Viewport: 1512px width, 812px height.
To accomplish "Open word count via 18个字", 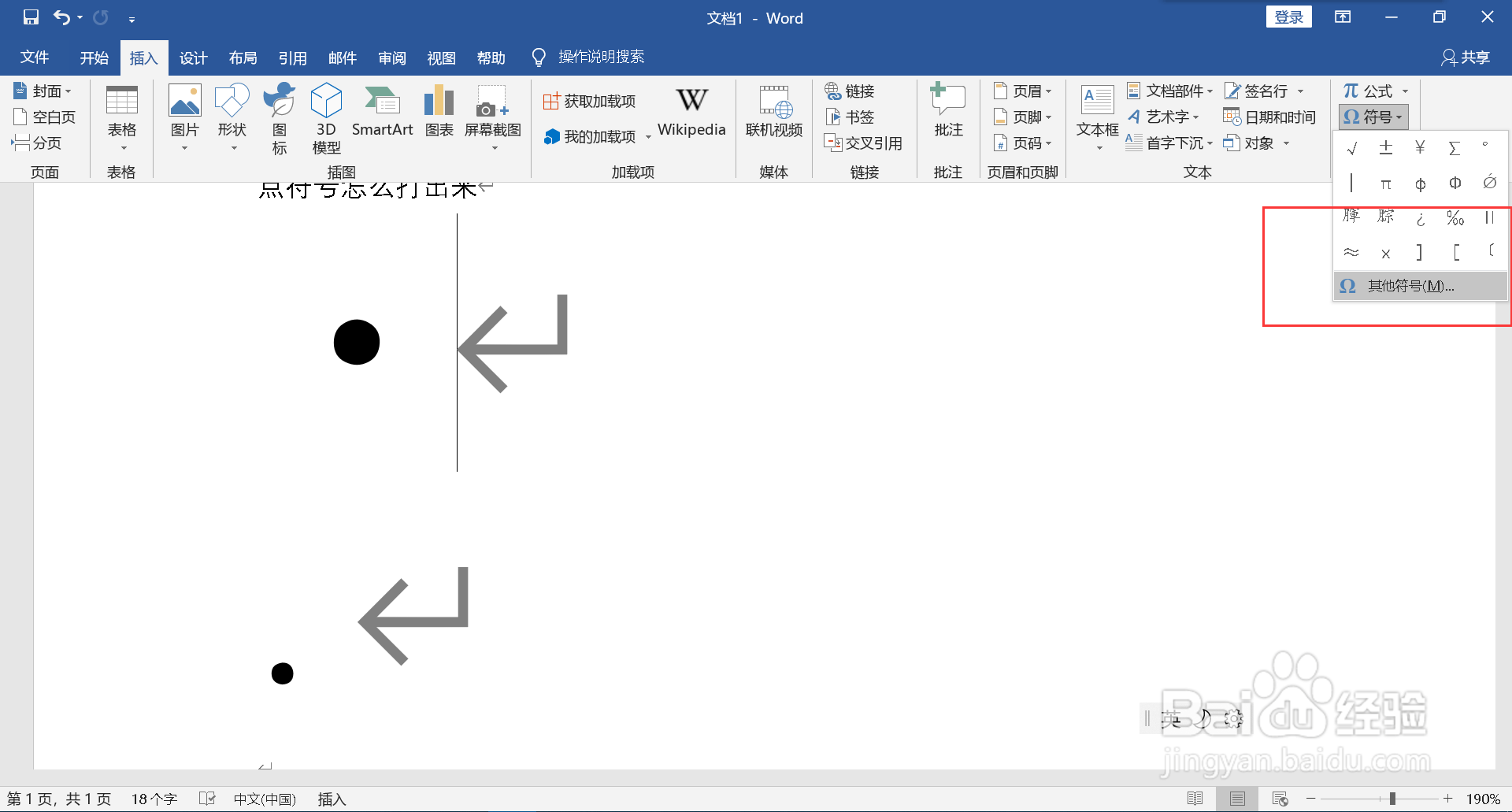I will click(154, 798).
